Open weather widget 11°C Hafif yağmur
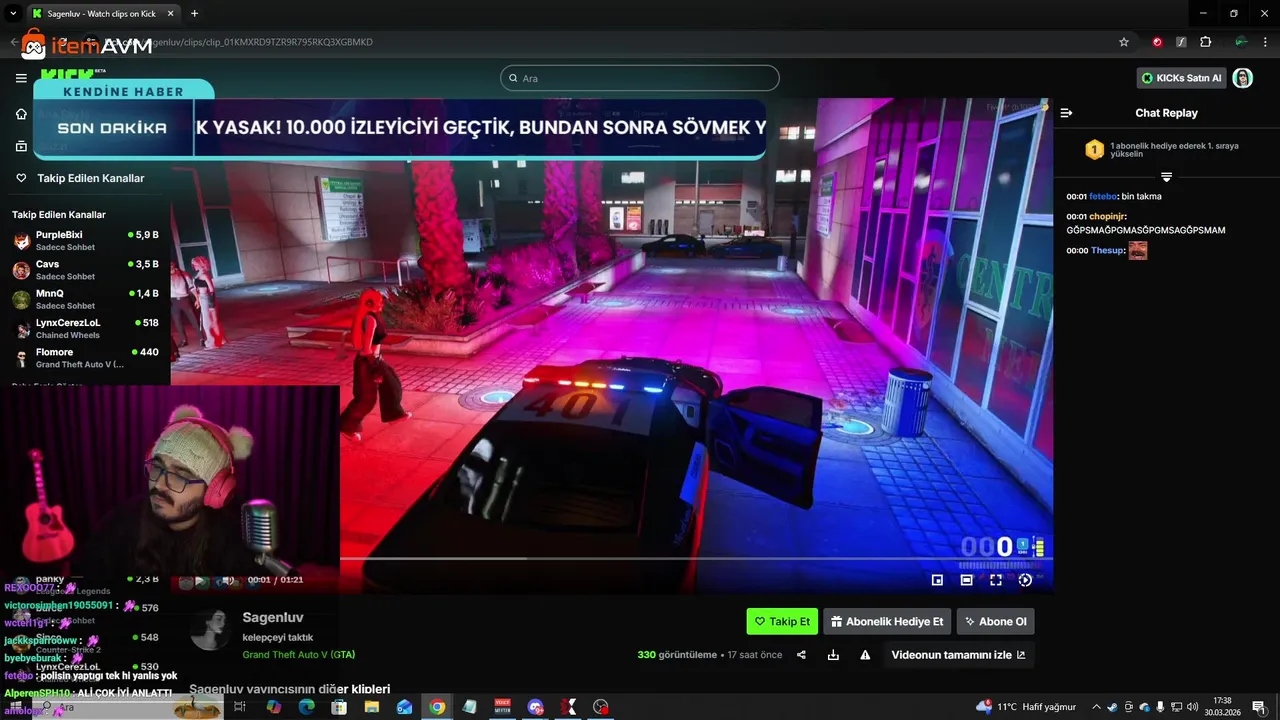The width and height of the screenshot is (1280, 720). [1027, 707]
